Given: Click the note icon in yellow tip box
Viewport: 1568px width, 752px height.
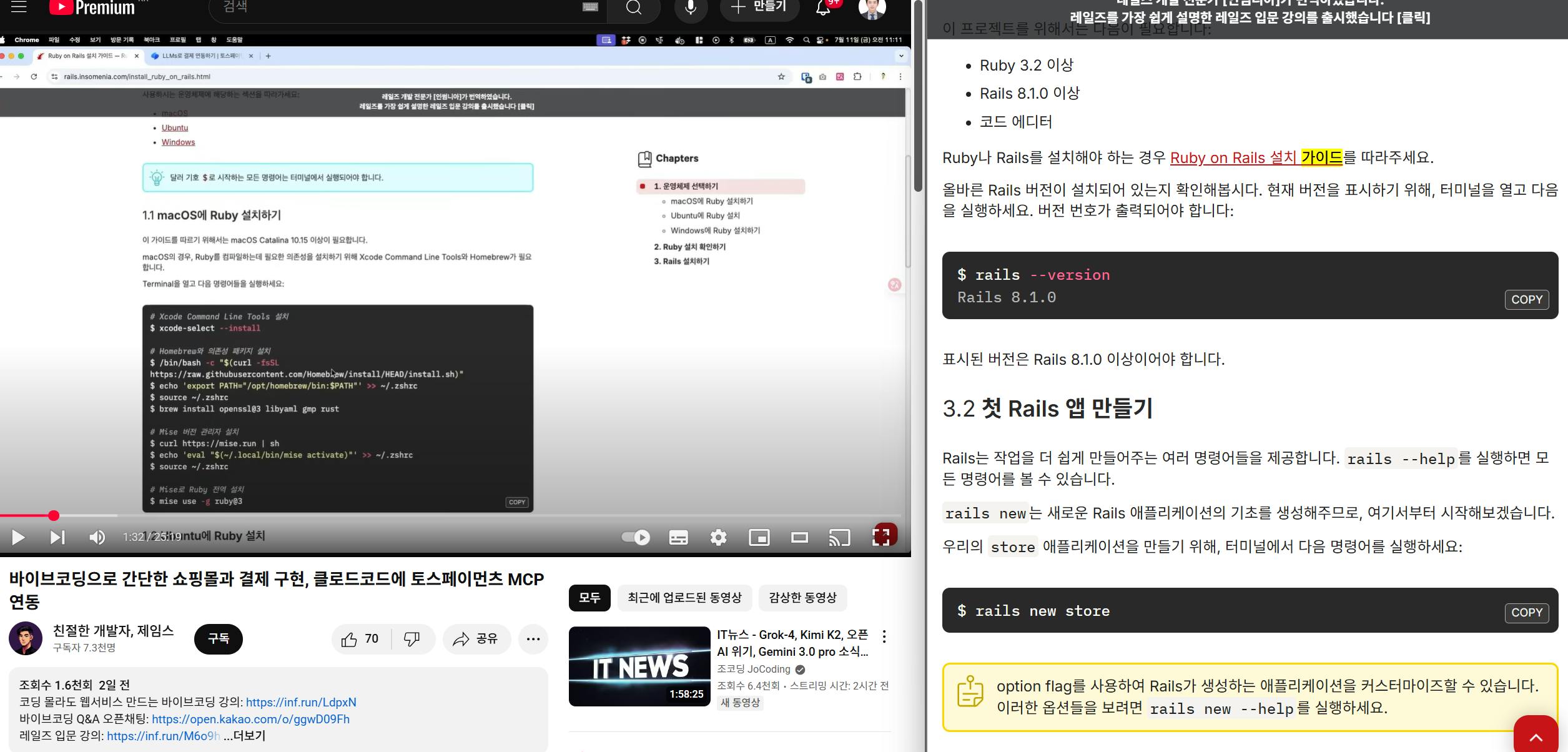Looking at the screenshot, I should 970,691.
